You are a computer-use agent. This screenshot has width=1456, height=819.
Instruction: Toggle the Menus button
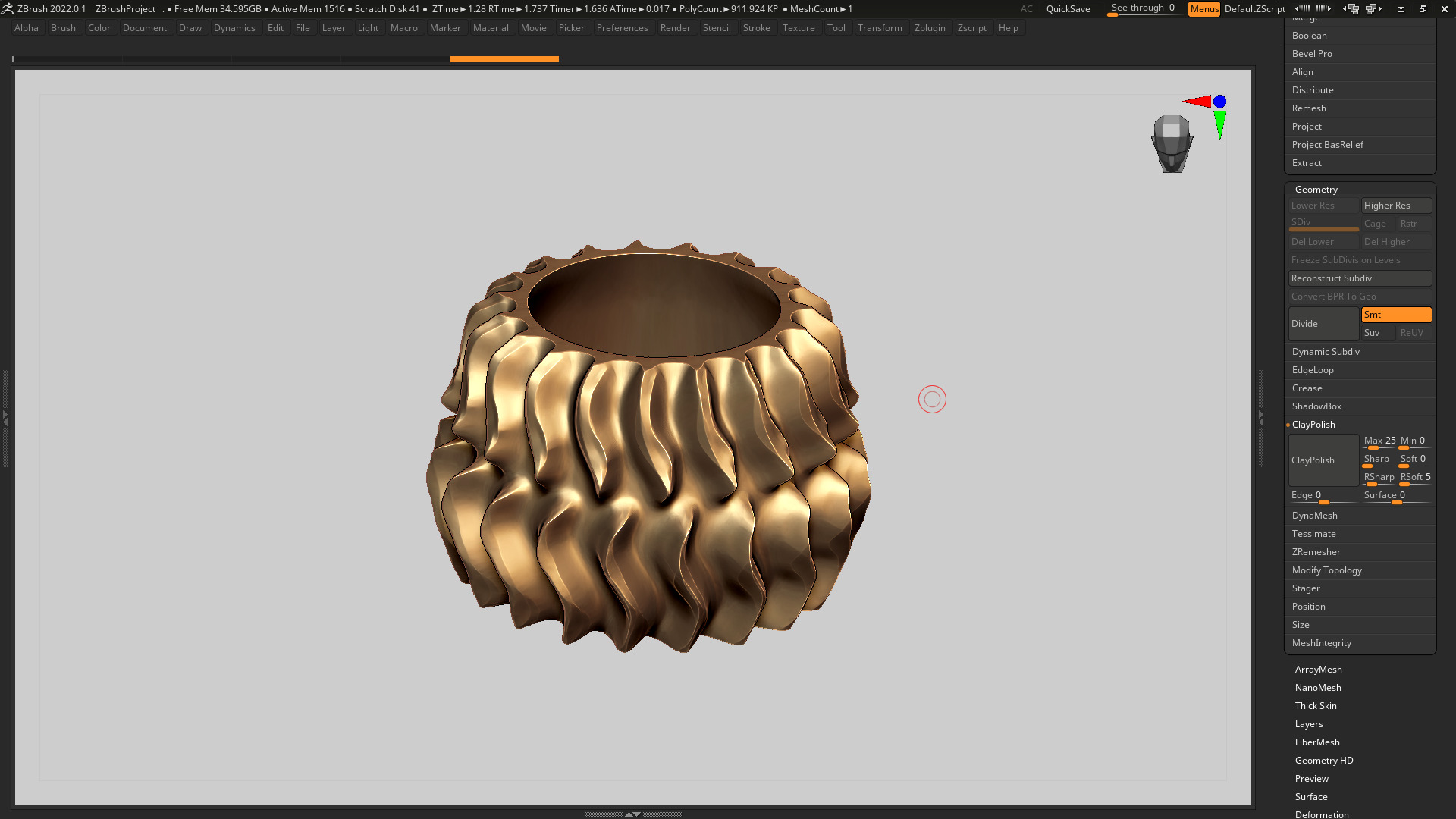[x=1204, y=8]
